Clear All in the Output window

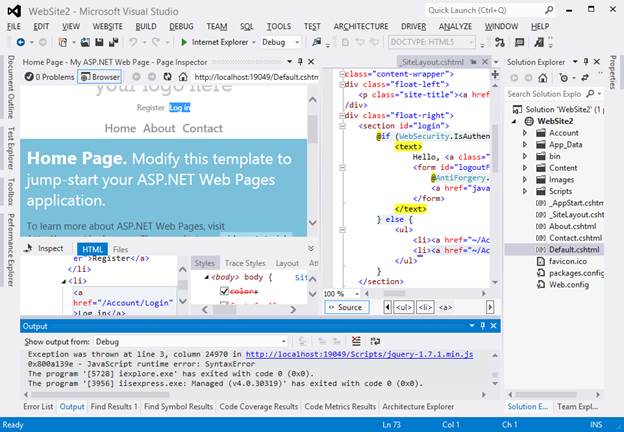tap(356, 341)
